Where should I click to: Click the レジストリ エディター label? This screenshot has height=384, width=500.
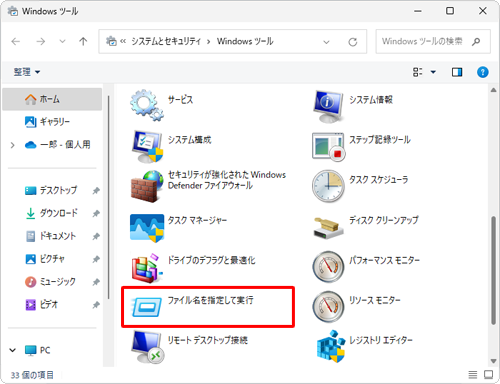tap(381, 340)
